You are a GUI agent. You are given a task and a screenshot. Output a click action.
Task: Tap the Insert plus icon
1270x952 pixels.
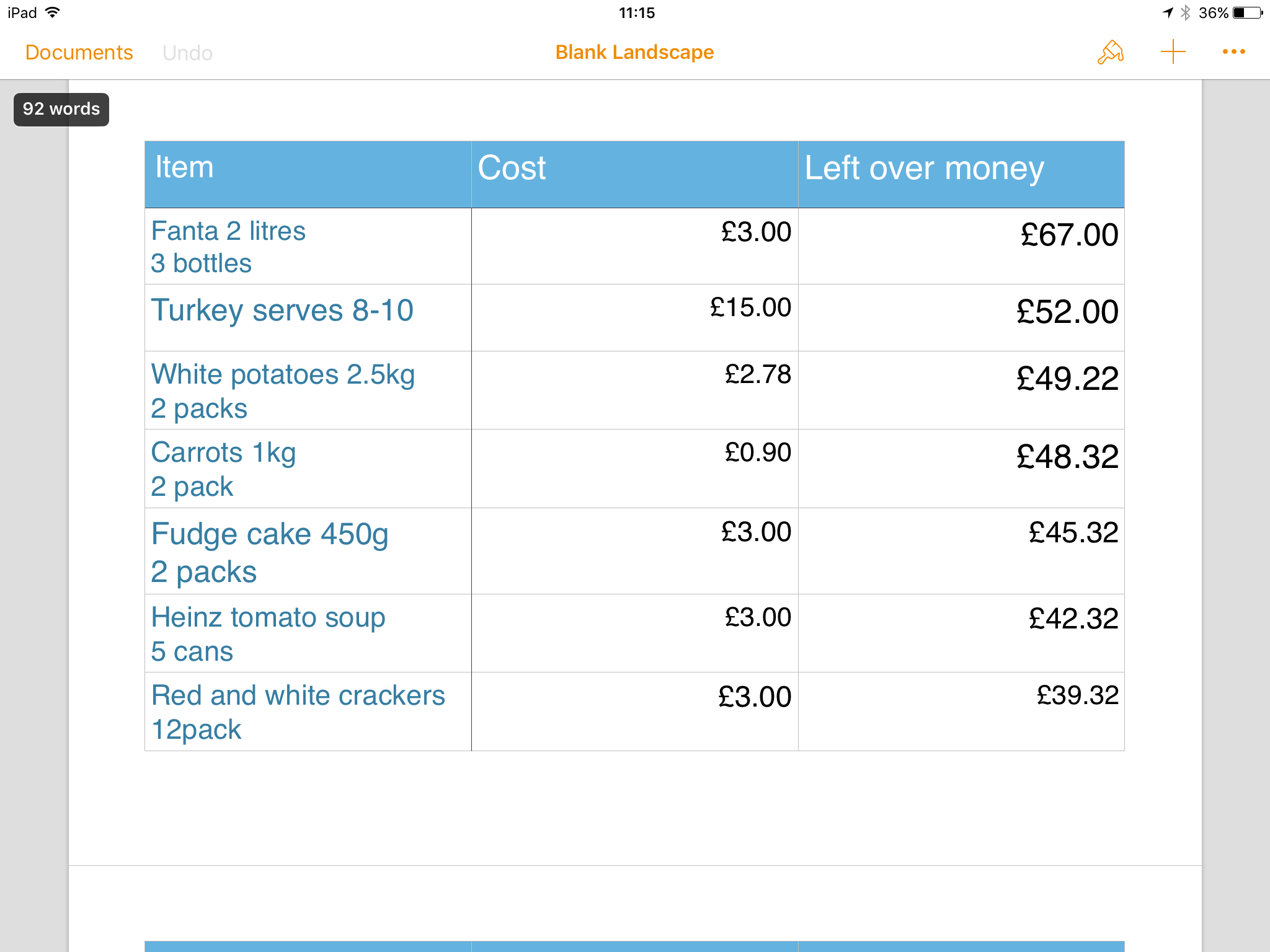[x=1173, y=52]
